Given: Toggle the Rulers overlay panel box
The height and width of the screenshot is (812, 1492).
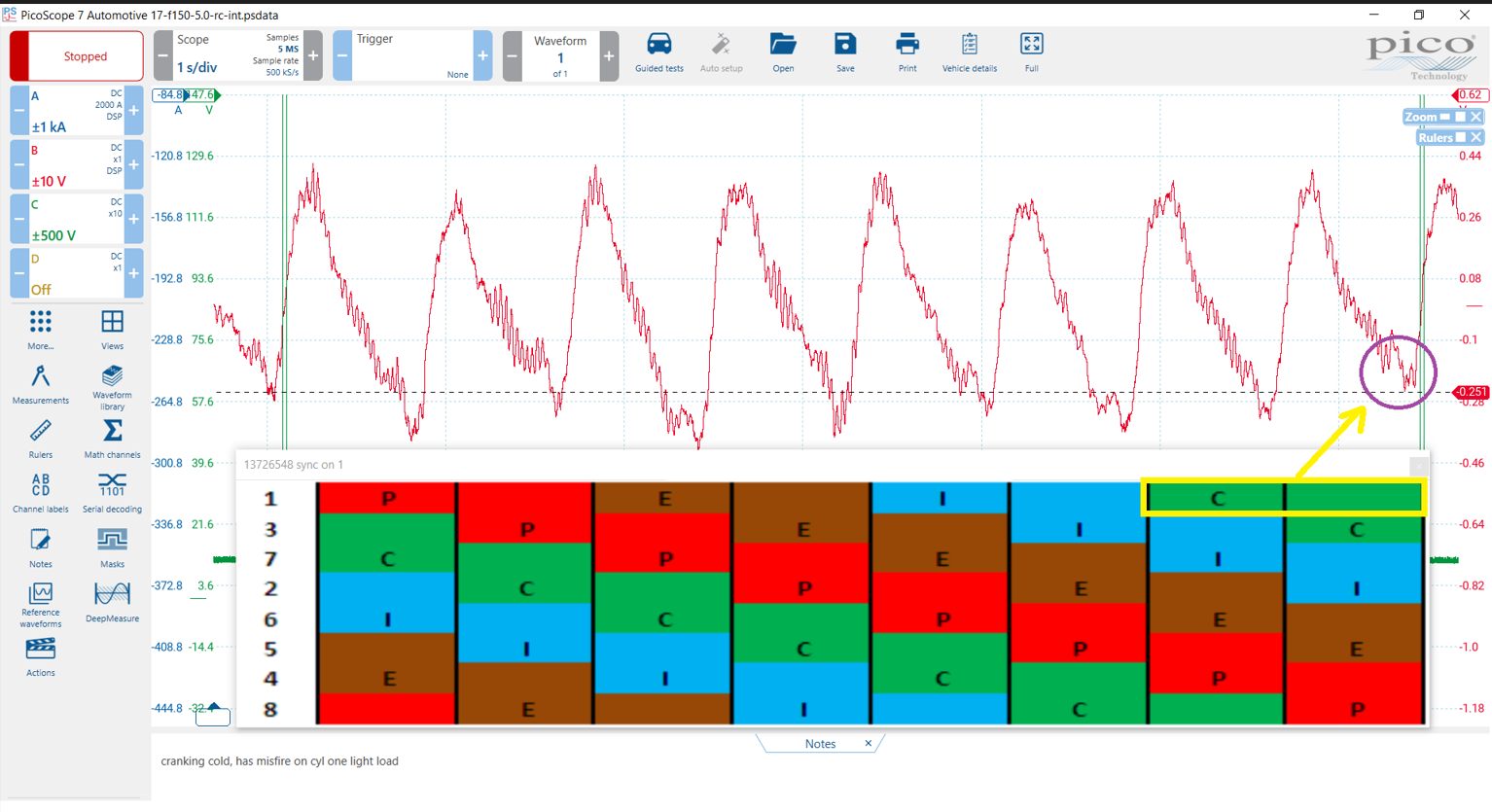Looking at the screenshot, I should [1460, 137].
